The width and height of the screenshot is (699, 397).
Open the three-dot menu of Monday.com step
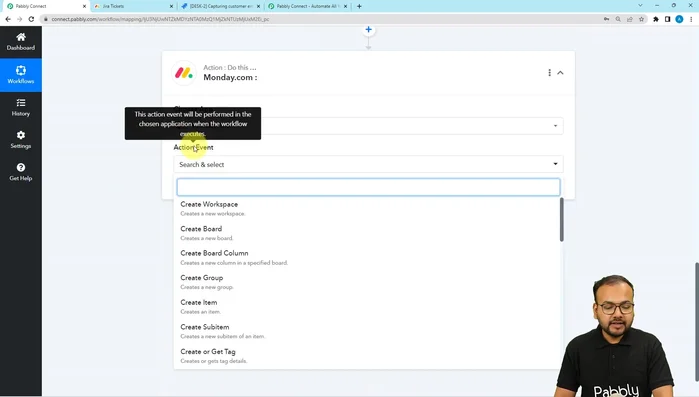549,73
